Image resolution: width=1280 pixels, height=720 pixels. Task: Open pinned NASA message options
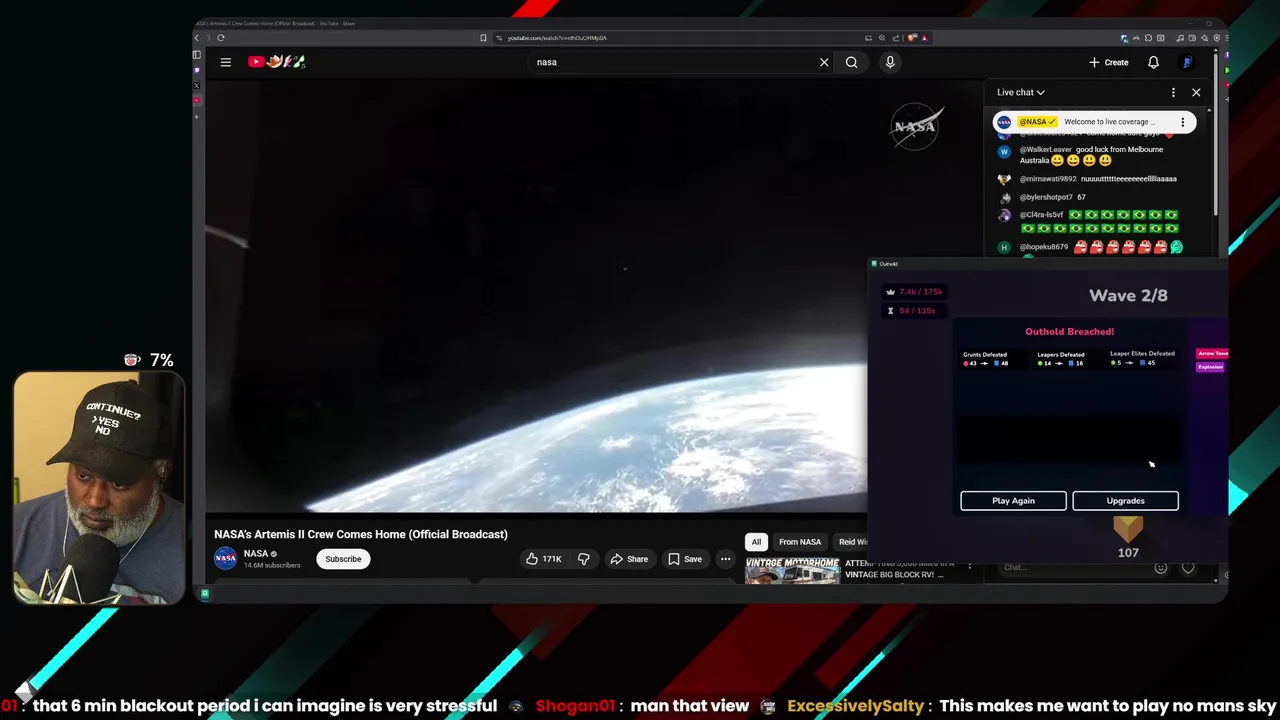point(1182,122)
